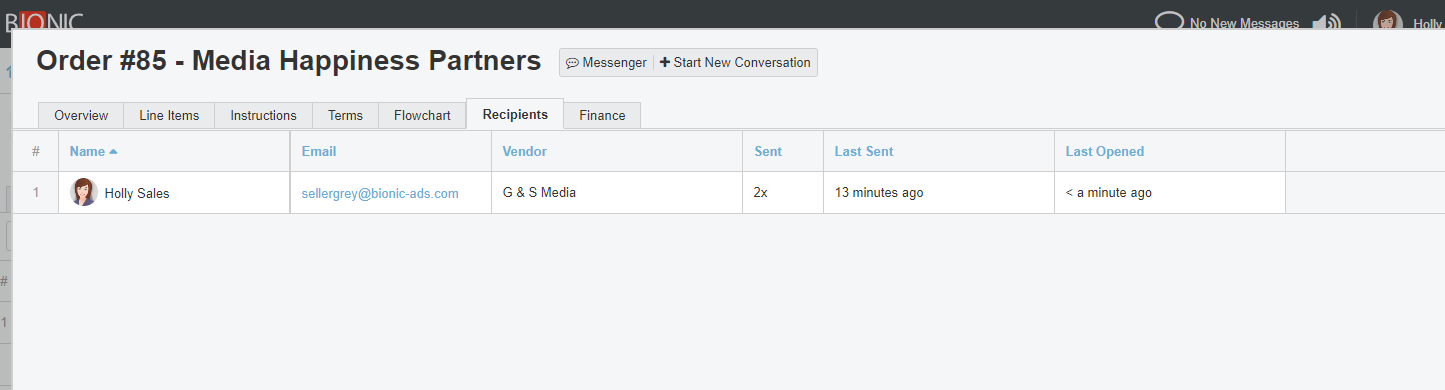This screenshot has width=1445, height=390.
Task: Click the speaker sound icon
Action: (1326, 22)
